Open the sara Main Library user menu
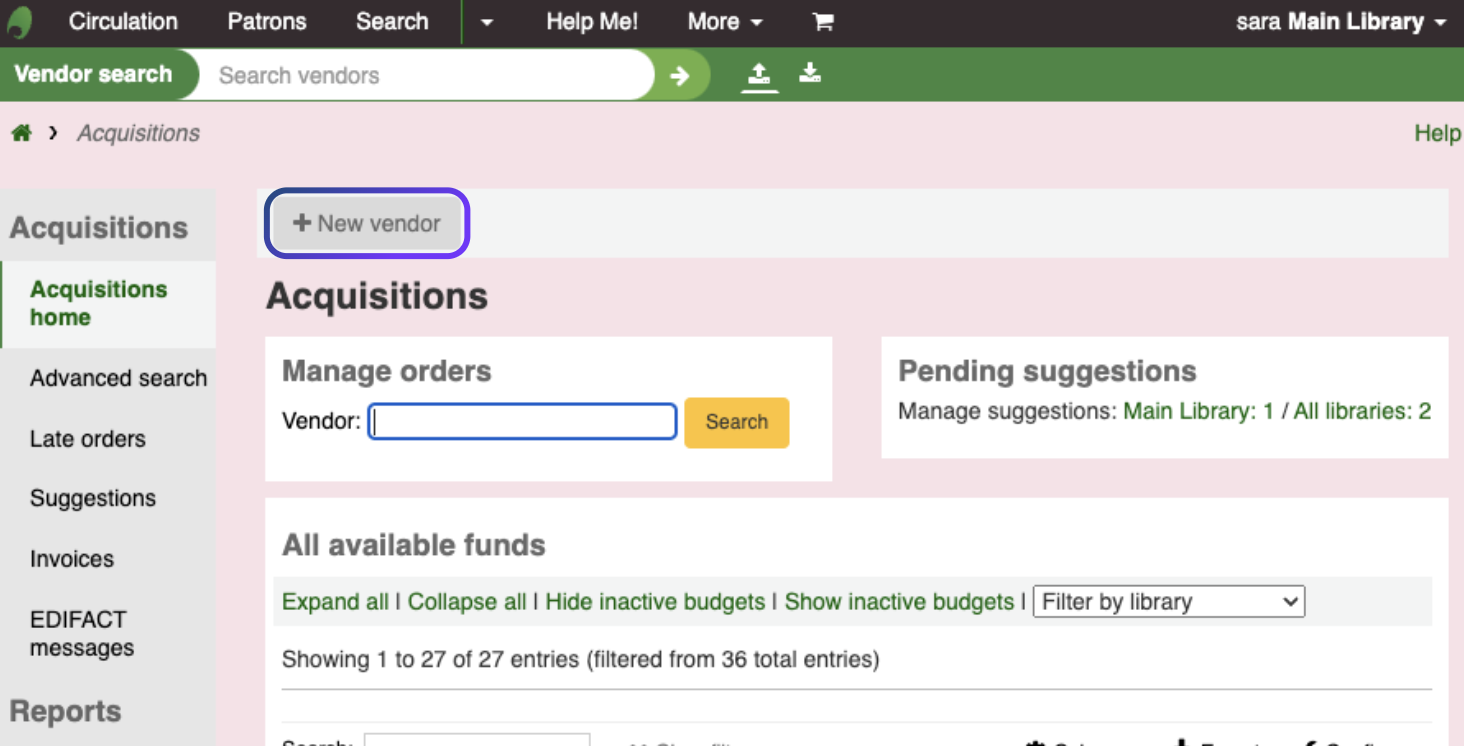The width and height of the screenshot is (1464, 746). [x=1340, y=22]
